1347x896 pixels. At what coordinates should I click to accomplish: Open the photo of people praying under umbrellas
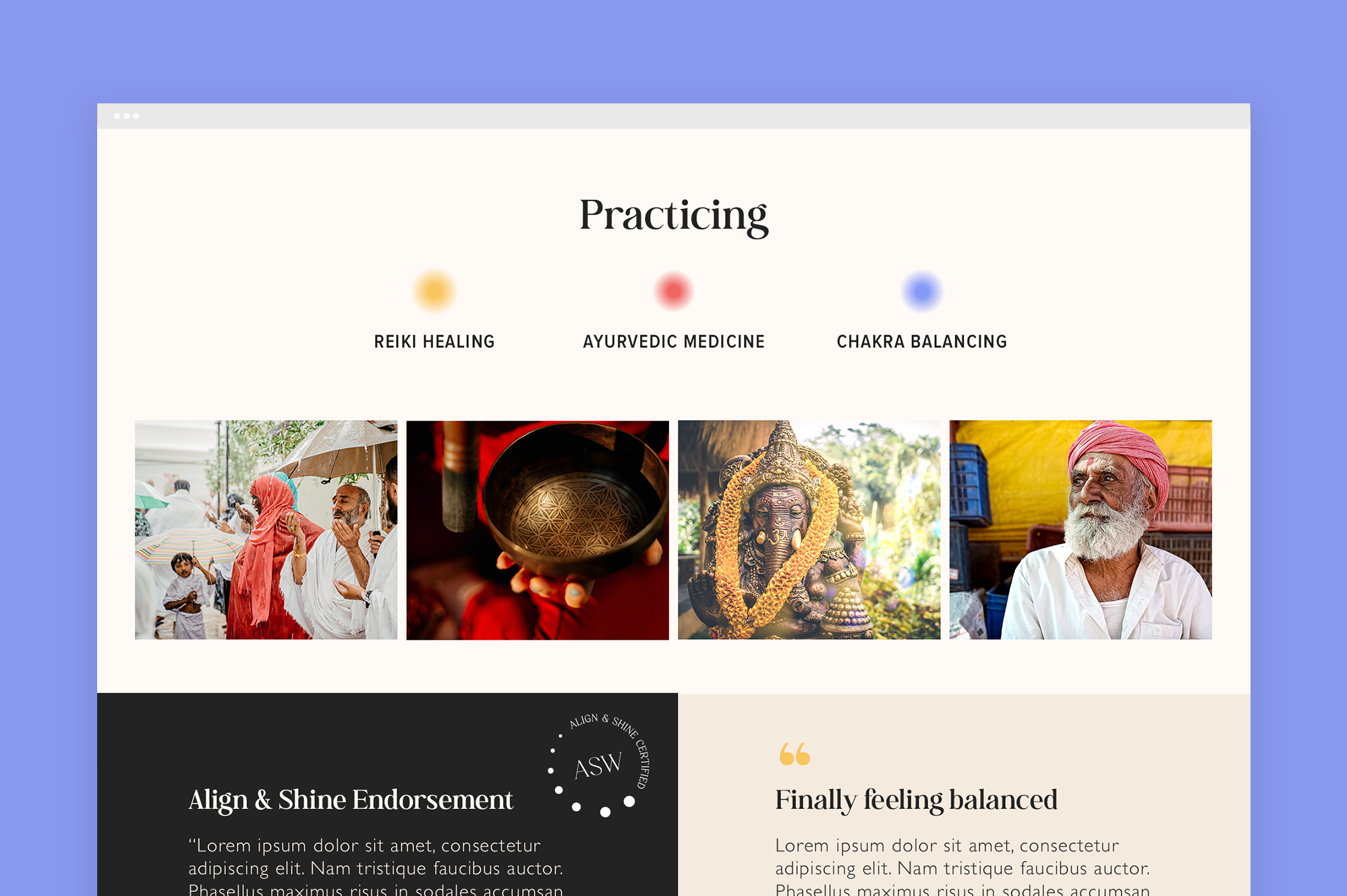tap(266, 530)
